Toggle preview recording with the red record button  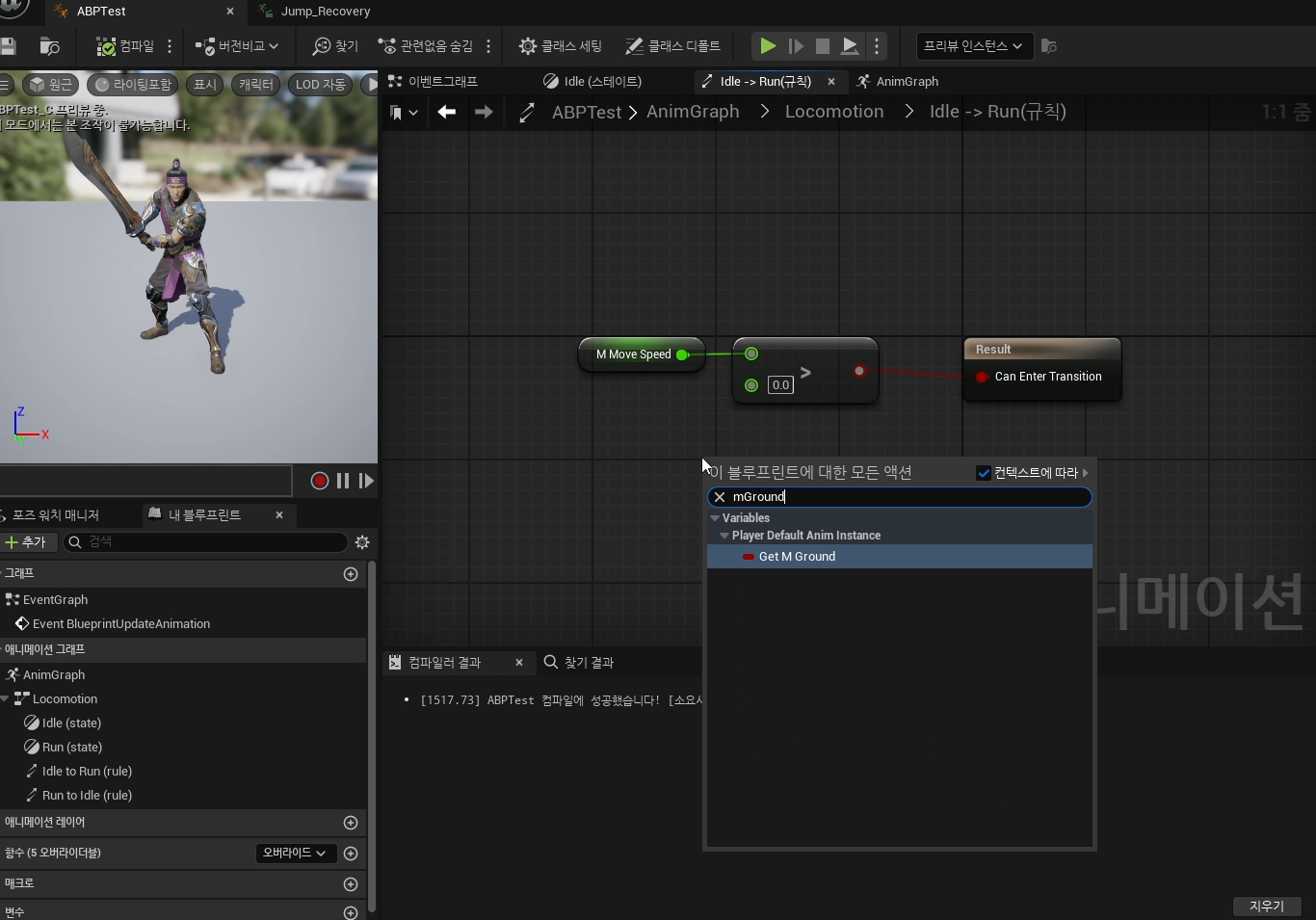click(x=320, y=481)
